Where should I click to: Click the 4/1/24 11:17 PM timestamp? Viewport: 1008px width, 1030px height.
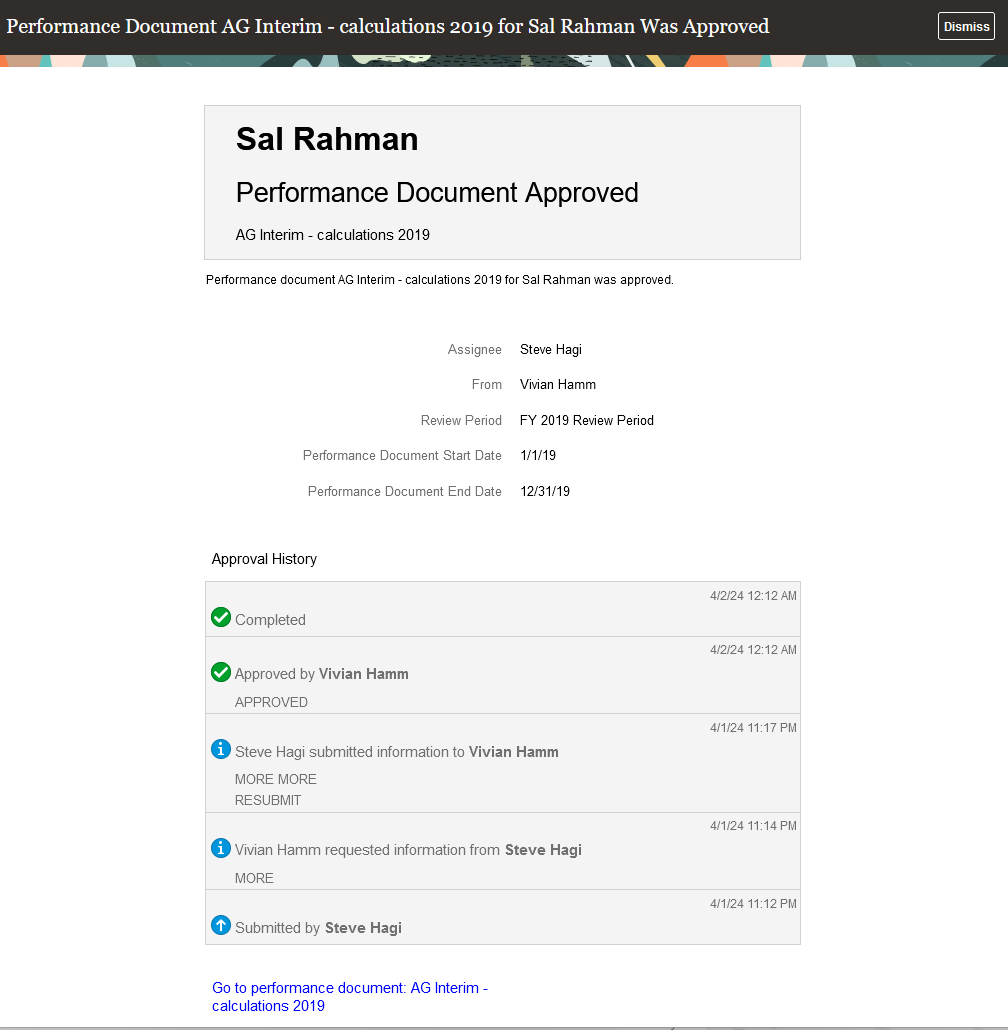click(x=753, y=728)
